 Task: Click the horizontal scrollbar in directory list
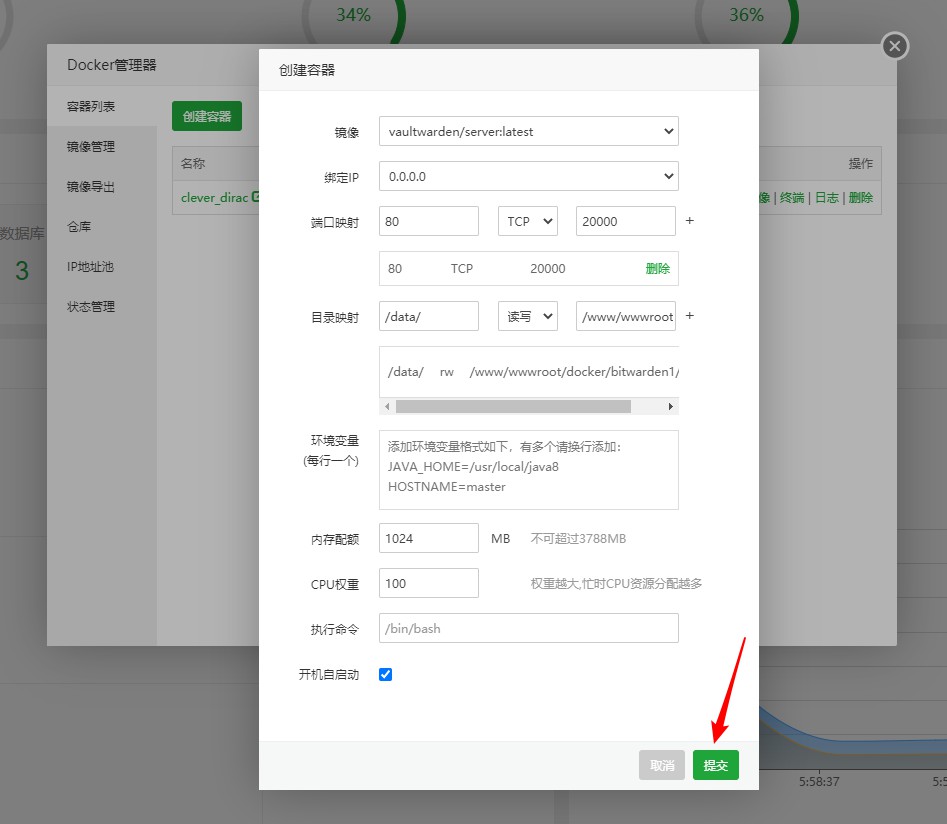pos(513,407)
